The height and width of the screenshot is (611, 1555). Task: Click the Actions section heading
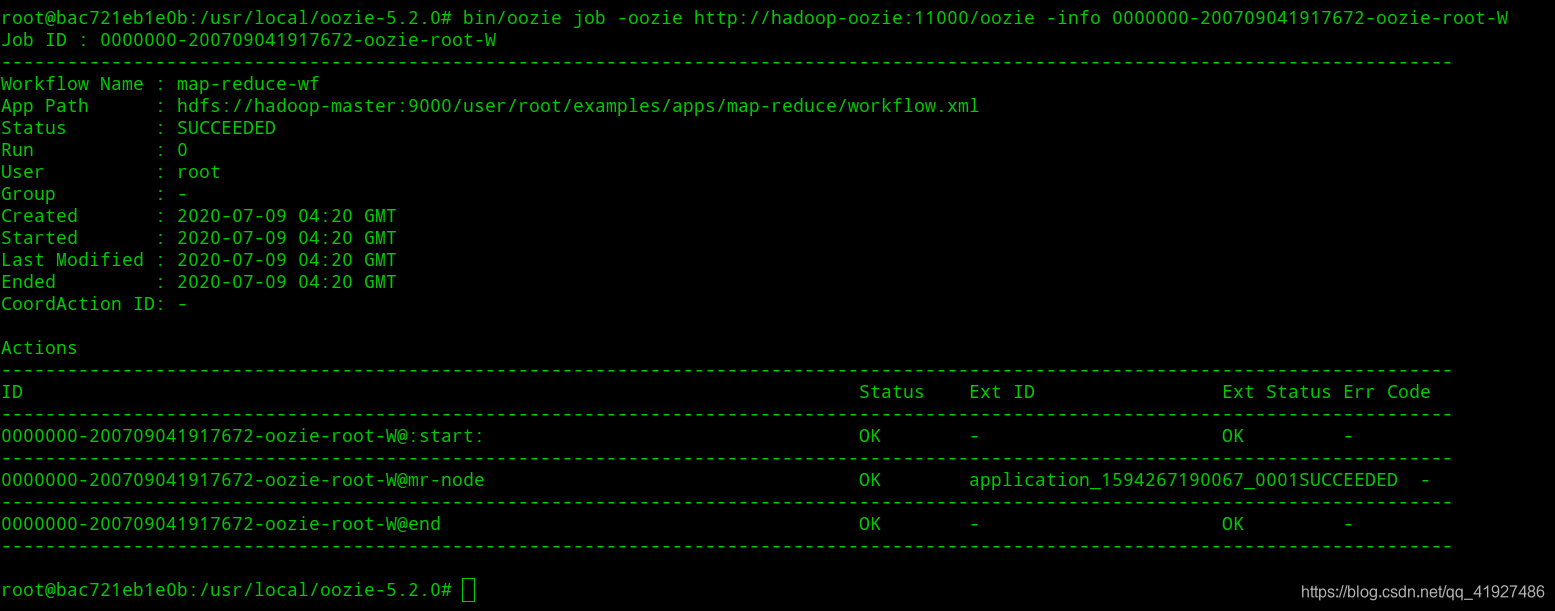click(39, 348)
